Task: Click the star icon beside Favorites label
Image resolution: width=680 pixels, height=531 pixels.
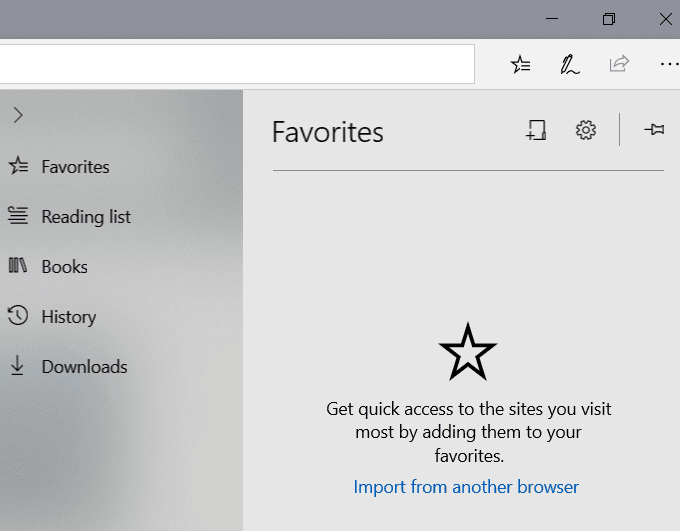Action: [x=18, y=167]
